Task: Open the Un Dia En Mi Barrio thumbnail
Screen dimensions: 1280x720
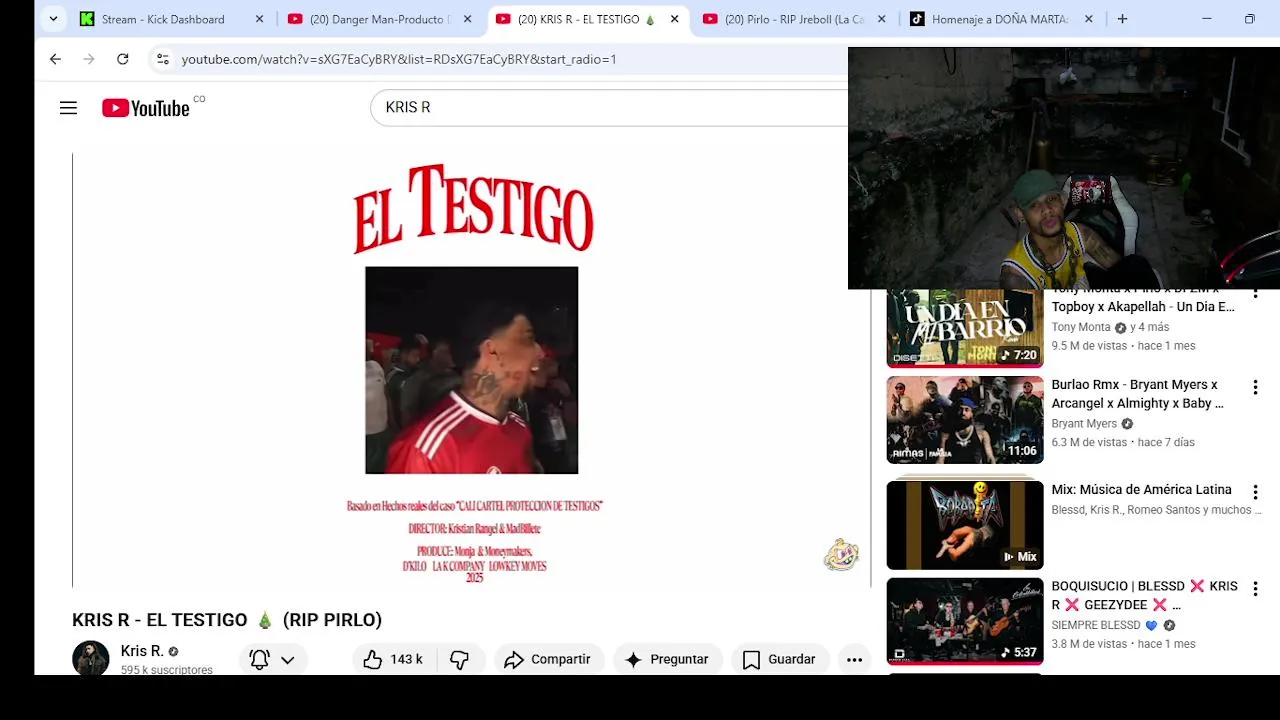Action: coord(965,329)
